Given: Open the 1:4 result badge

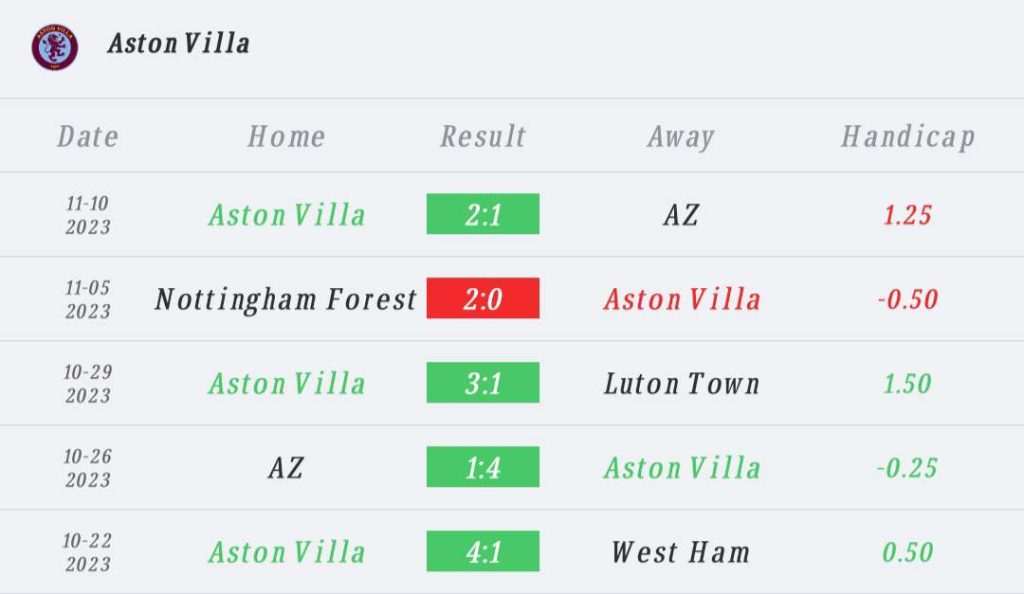Looking at the screenshot, I should (483, 467).
